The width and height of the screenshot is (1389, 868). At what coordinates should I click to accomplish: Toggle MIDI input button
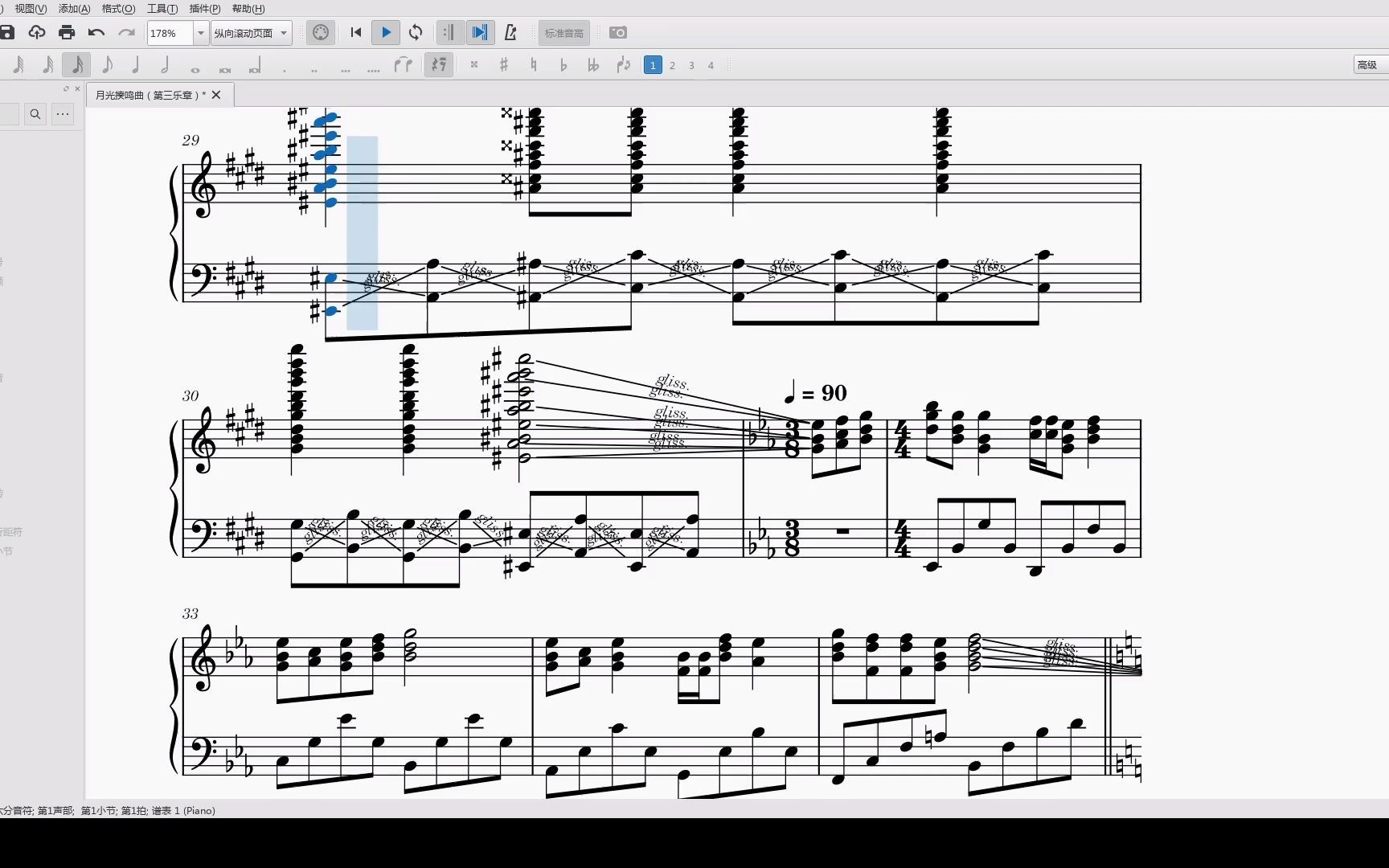(x=321, y=32)
